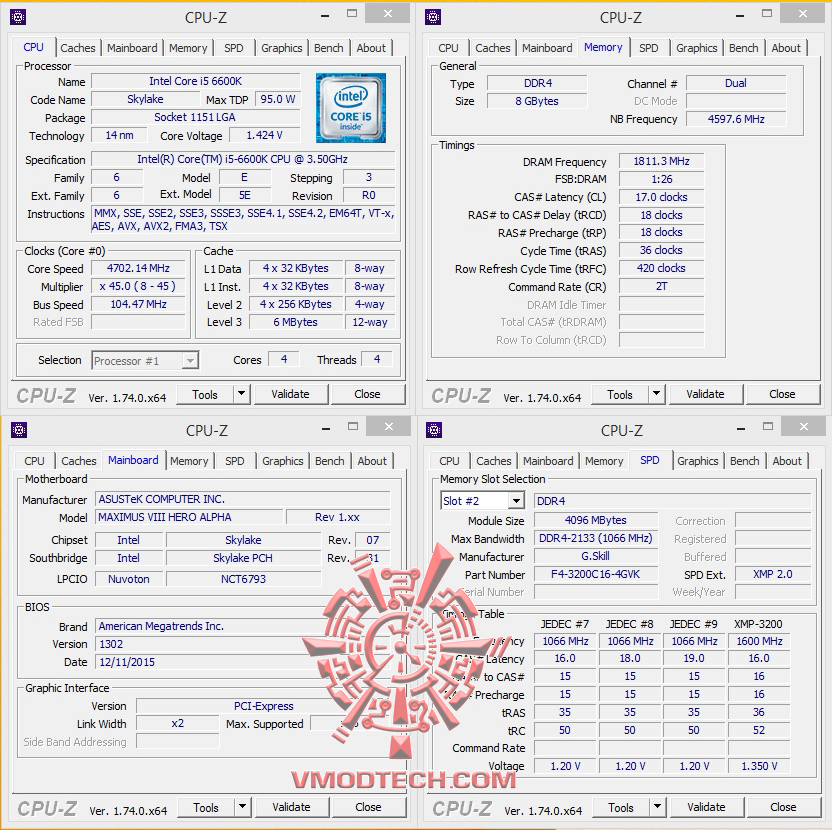Click Validate in the Memory window
Viewport: 832px width, 830px height.
705,394
